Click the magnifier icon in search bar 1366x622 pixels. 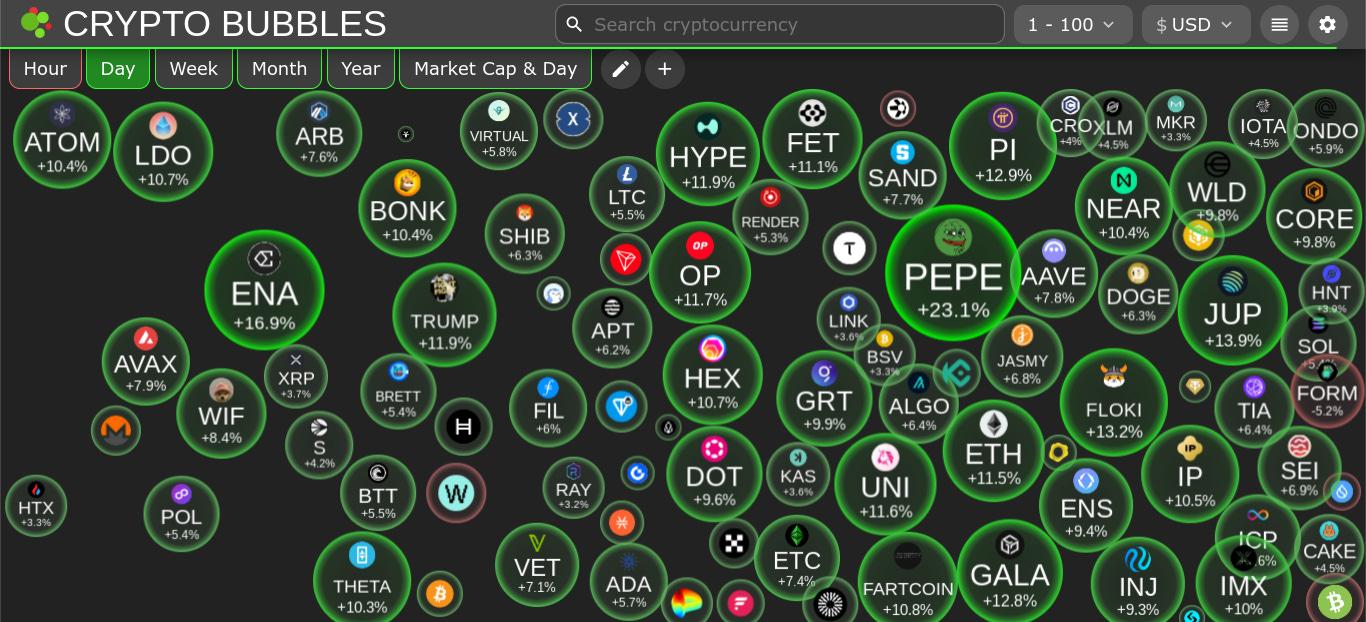[x=574, y=24]
